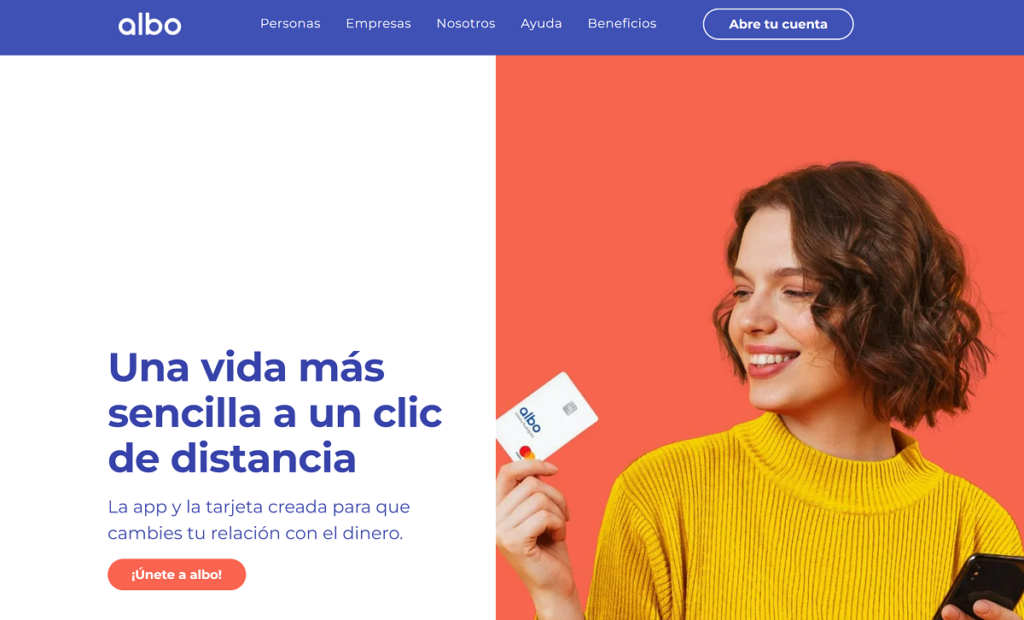
Task: Click the Abre tu cuenta button
Action: click(x=778, y=24)
